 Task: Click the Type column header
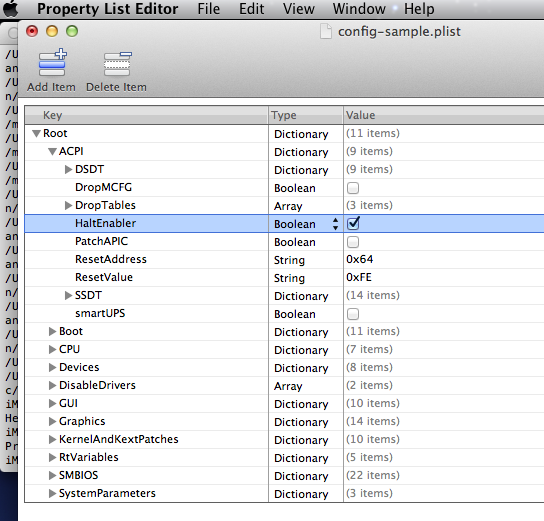tap(306, 115)
